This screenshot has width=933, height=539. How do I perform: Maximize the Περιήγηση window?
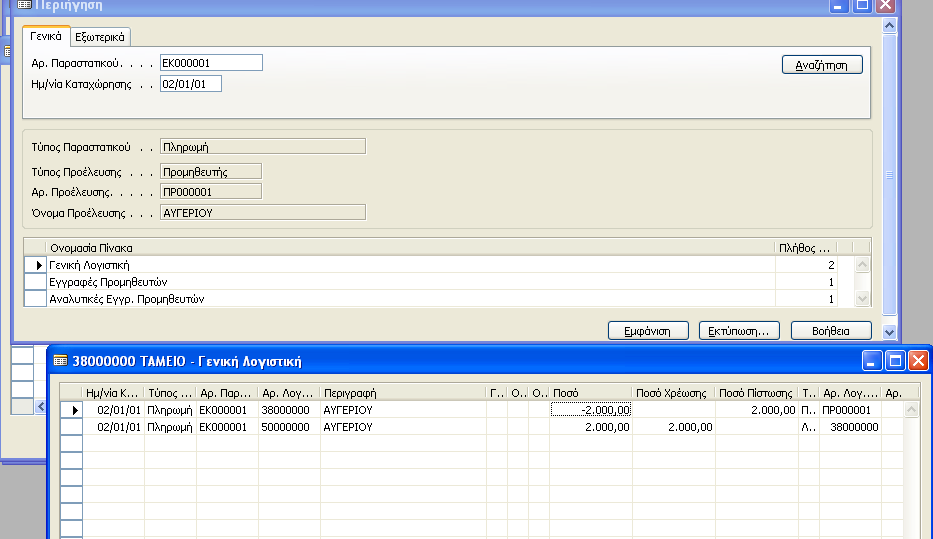point(862,5)
